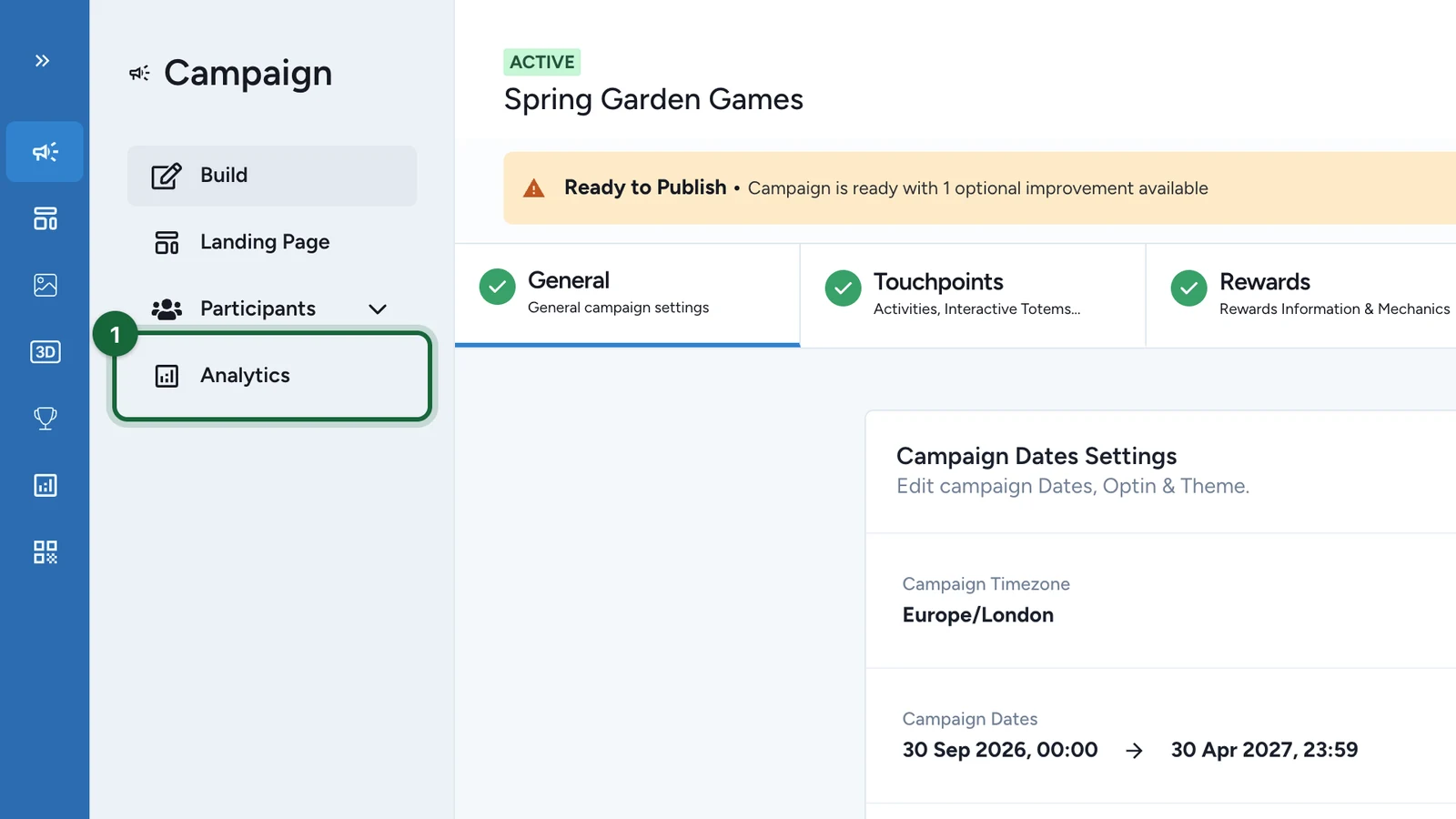The width and height of the screenshot is (1456, 819).
Task: Switch to the Rewards tab
Action: [1301, 295]
